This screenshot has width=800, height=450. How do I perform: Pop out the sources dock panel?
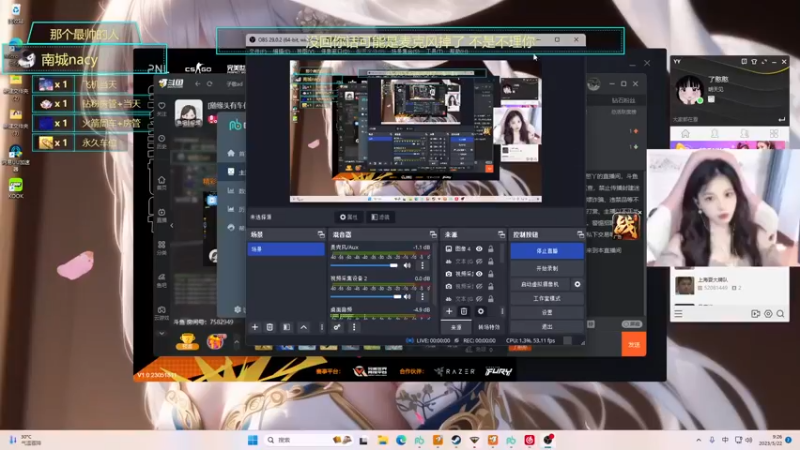502,234
